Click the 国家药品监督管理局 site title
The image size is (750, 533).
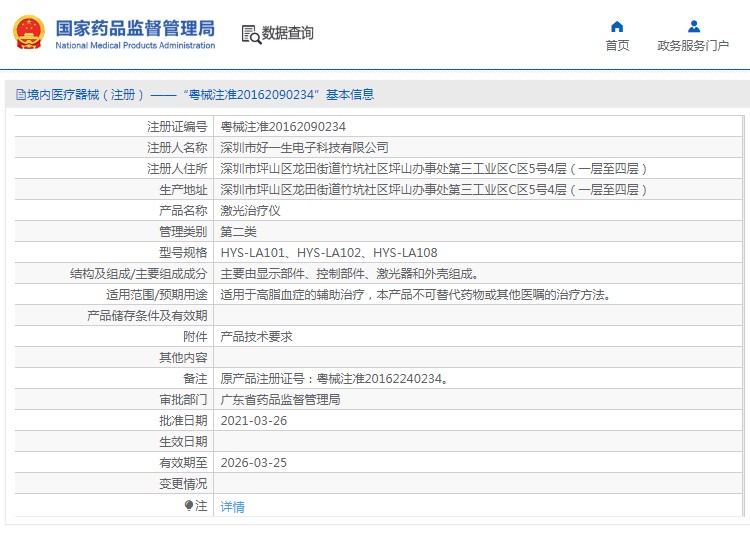[x=135, y=26]
